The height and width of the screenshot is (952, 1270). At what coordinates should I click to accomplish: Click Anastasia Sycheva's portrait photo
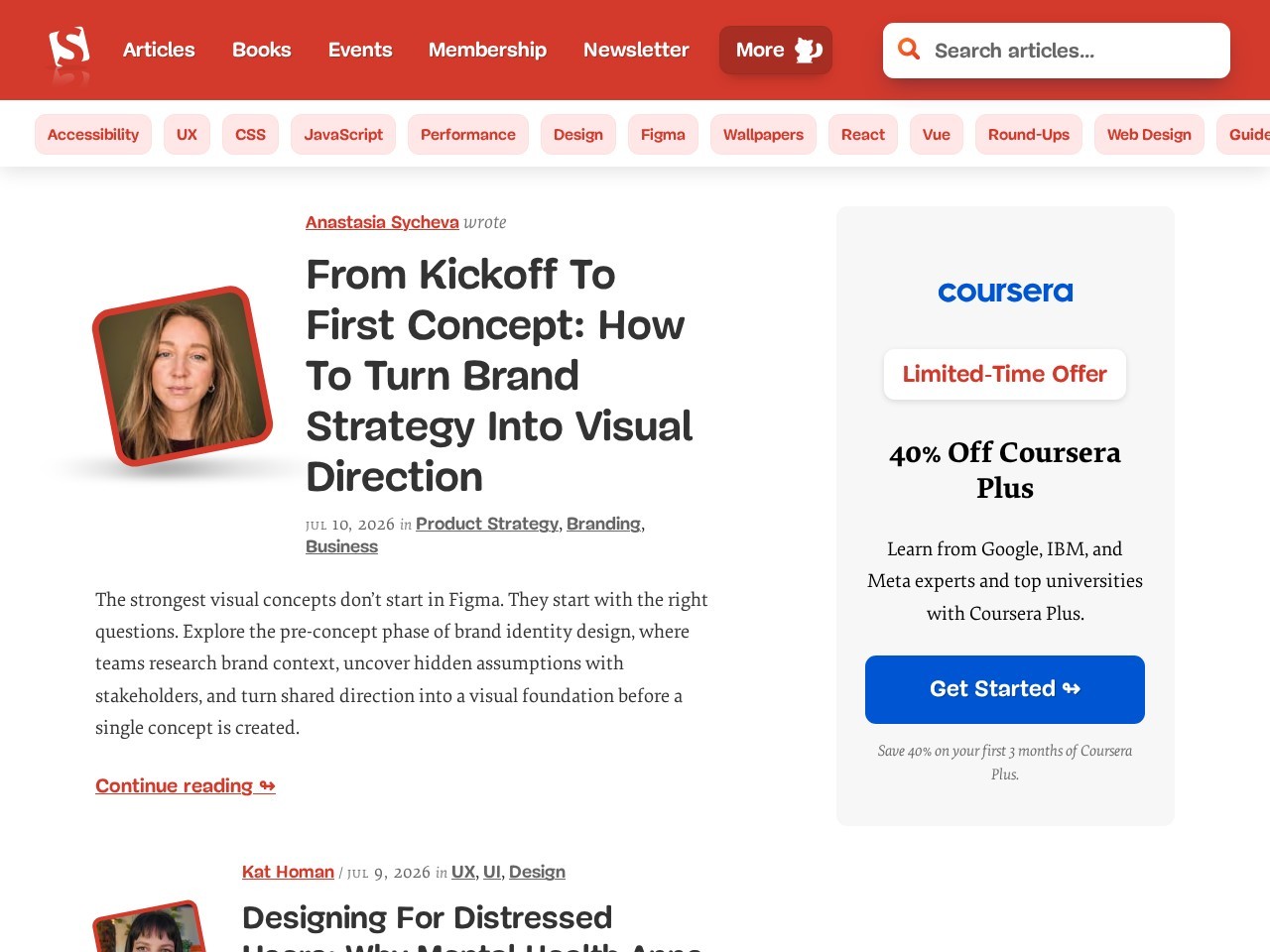(183, 376)
